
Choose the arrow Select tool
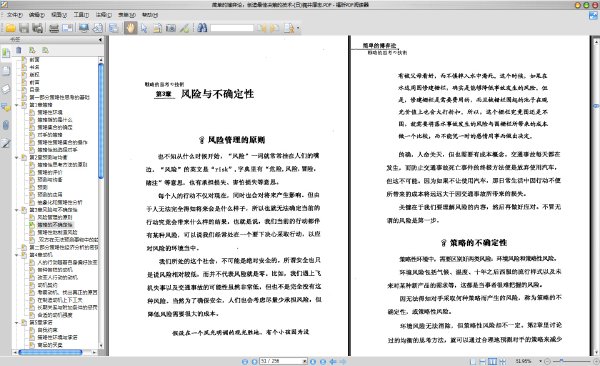(144, 28)
